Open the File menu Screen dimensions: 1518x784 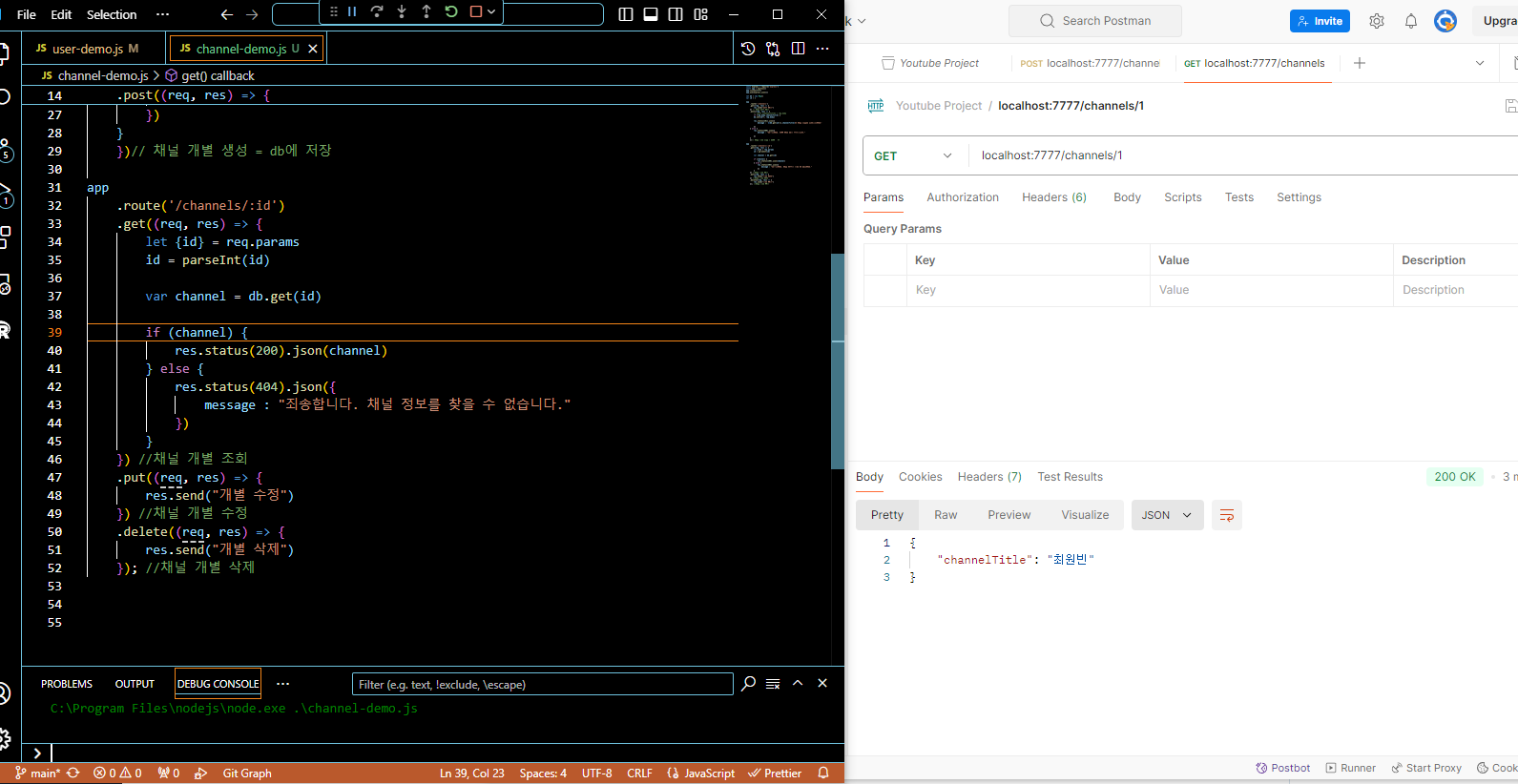(27, 14)
